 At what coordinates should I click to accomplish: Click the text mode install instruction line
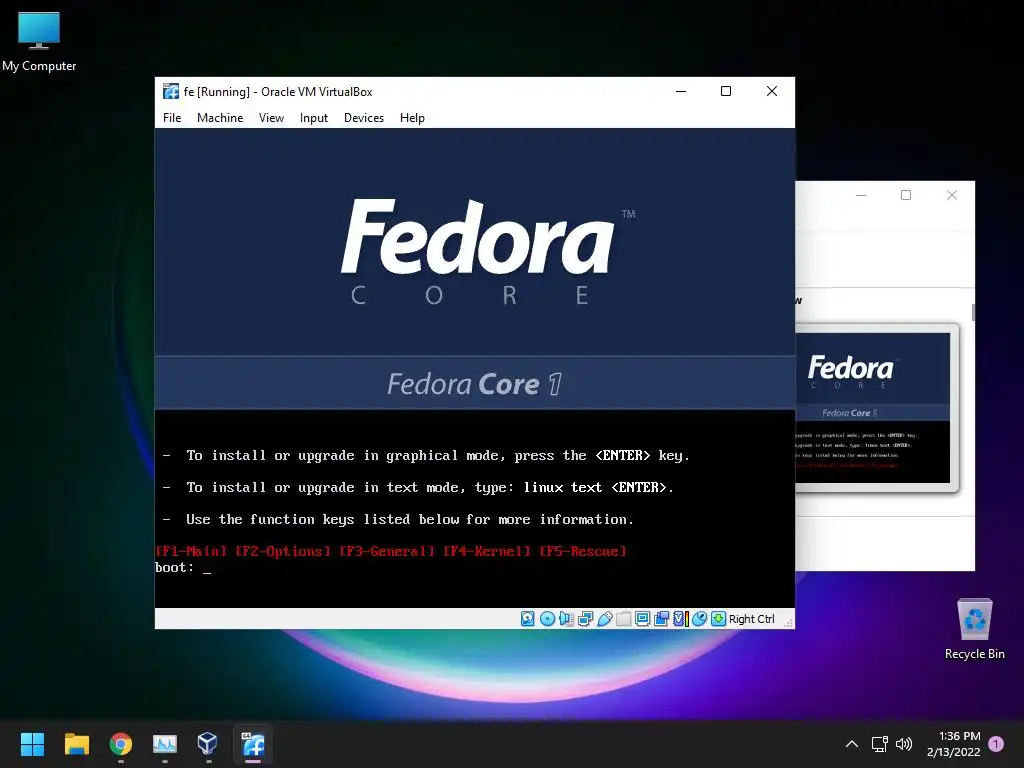pyautogui.click(x=418, y=488)
